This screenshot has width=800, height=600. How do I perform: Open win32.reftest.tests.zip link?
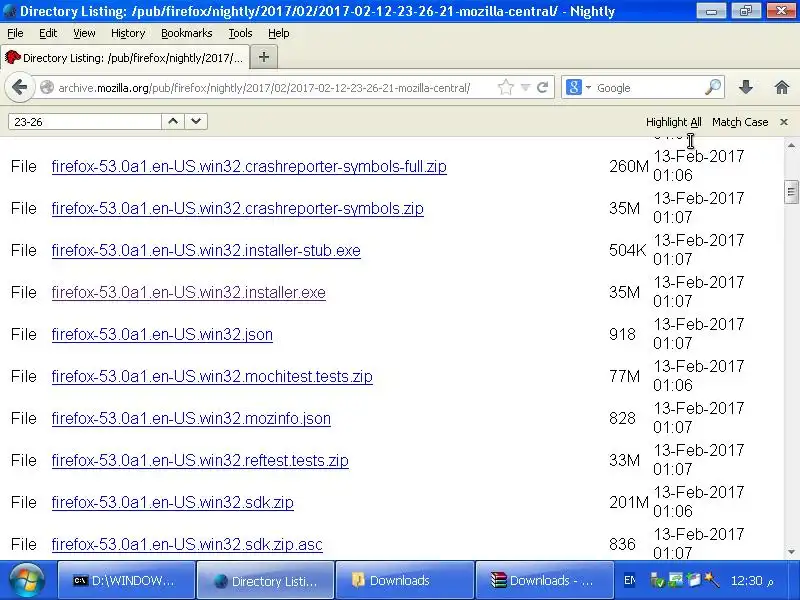[x=200, y=460]
